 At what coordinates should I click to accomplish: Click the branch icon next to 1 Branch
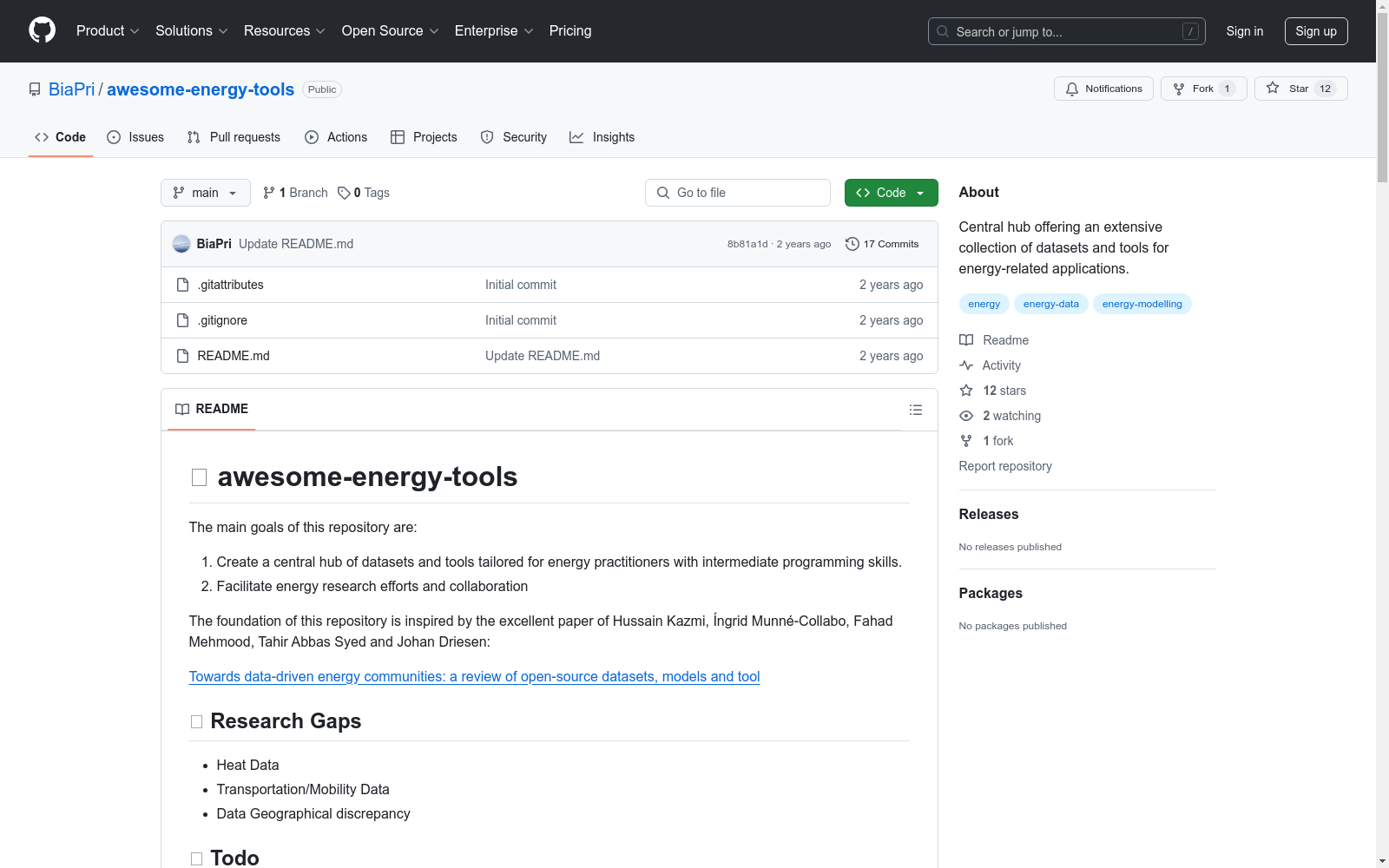[269, 193]
